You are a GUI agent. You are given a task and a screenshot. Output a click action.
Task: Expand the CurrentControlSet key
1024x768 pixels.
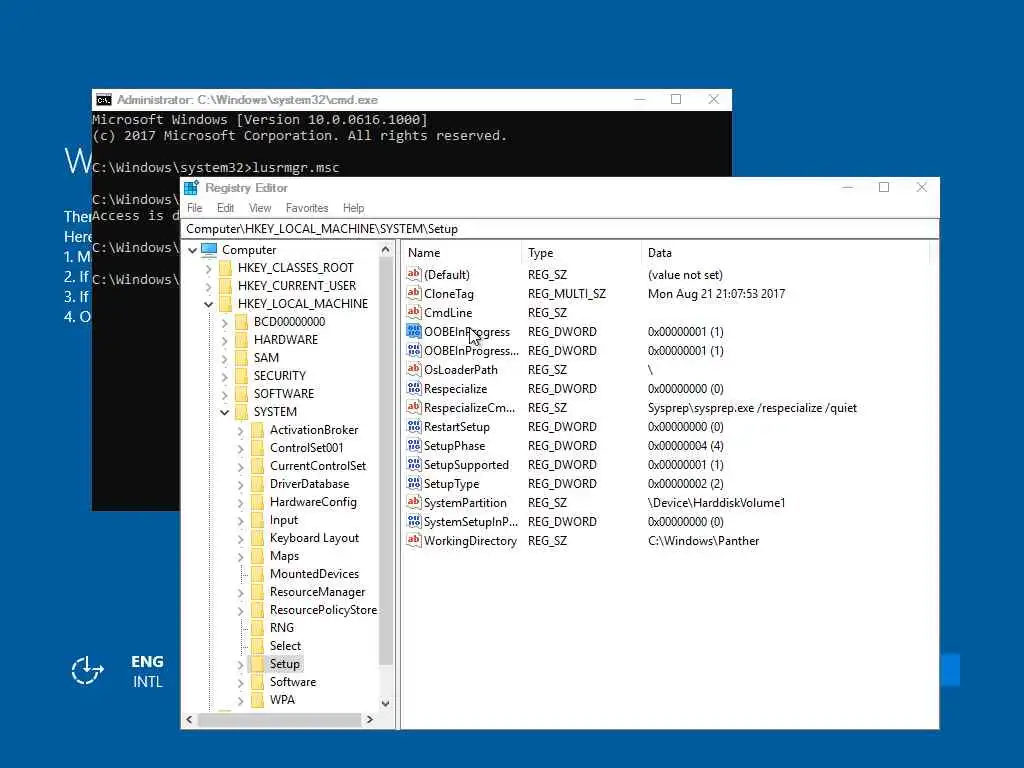click(x=240, y=466)
